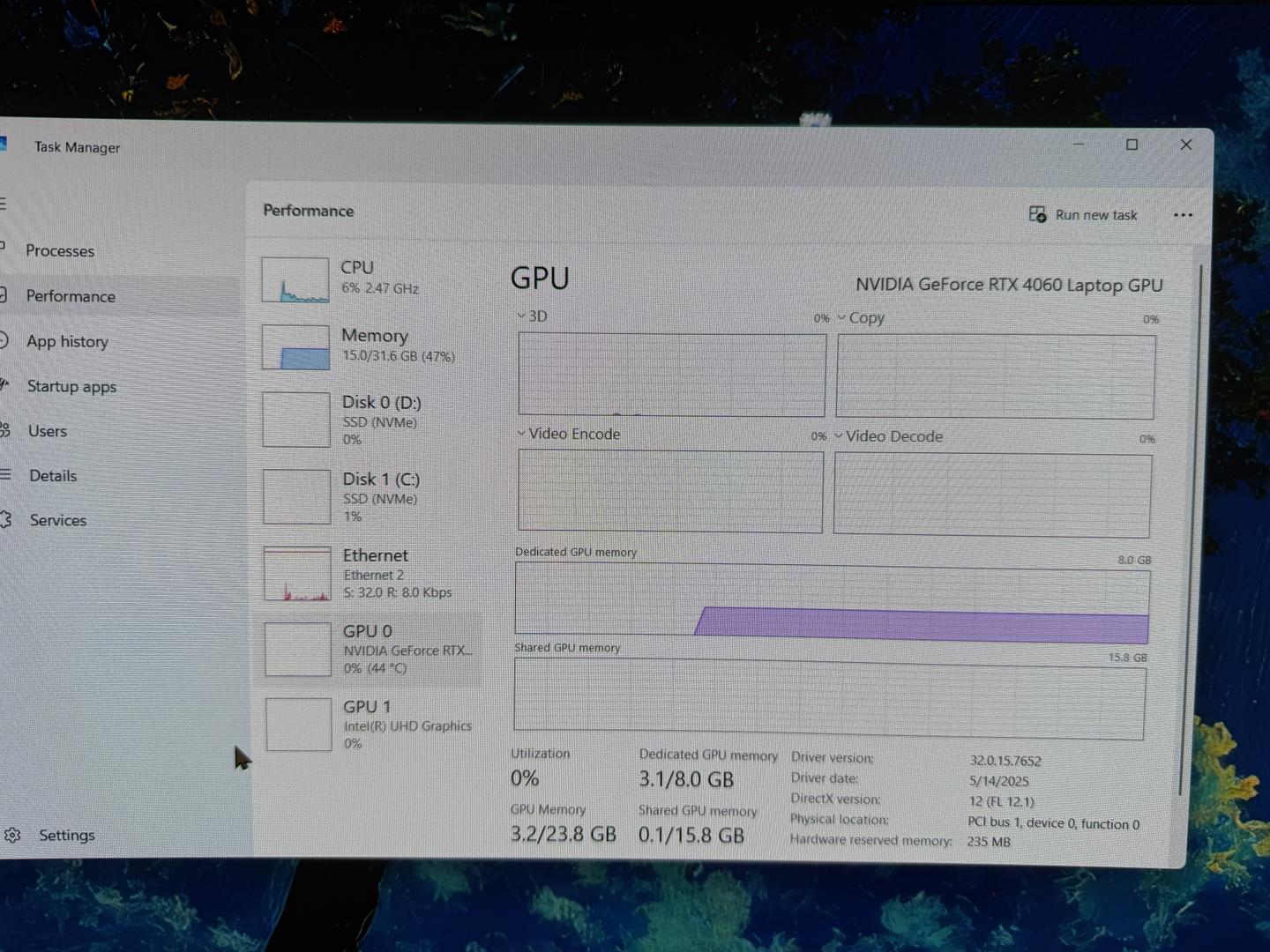The image size is (1270, 952).
Task: Click hardware reserved memory 235 MB
Action: point(989,842)
